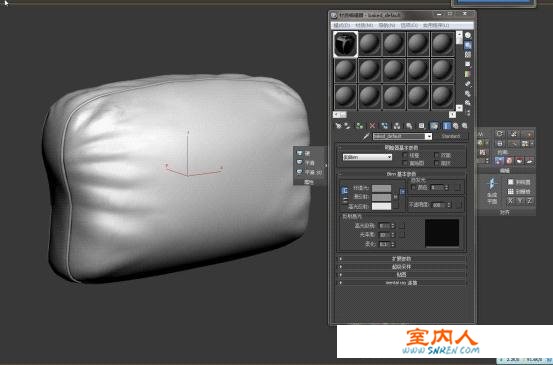Select the second material sample sphere slot
Screen dimensions: 553x365
(370, 44)
